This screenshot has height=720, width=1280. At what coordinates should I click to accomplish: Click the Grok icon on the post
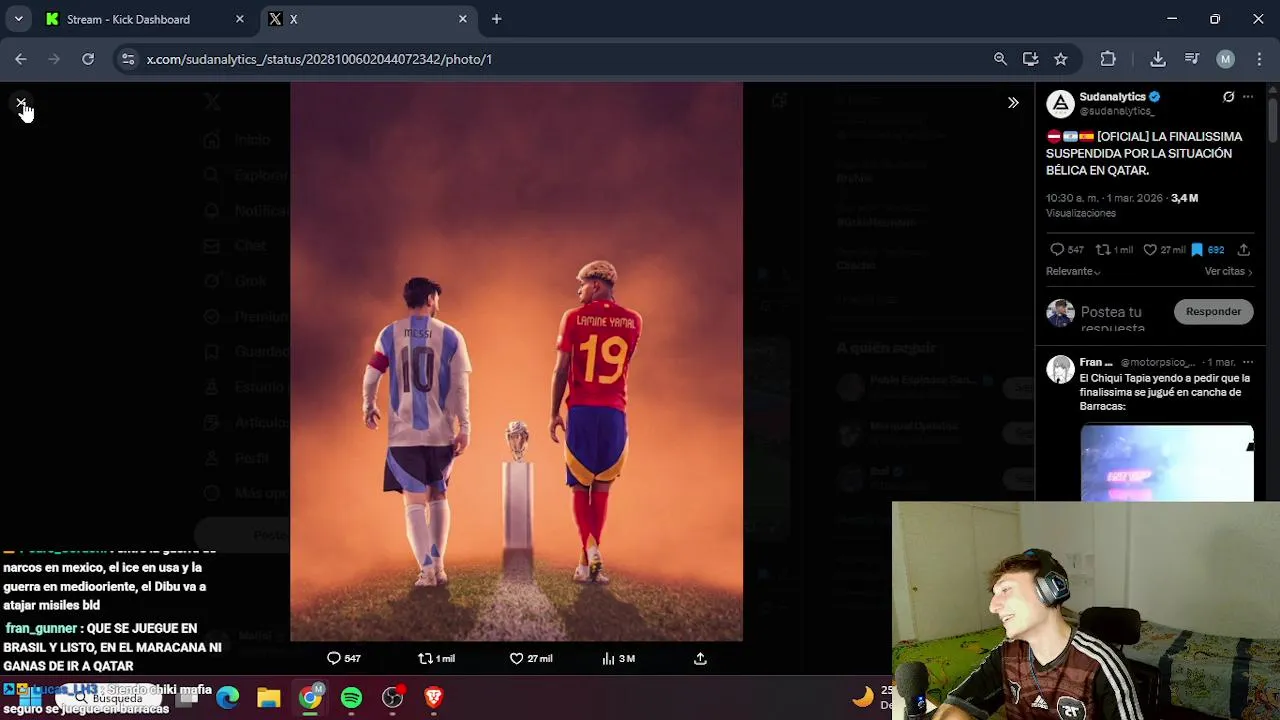pyautogui.click(x=1228, y=97)
